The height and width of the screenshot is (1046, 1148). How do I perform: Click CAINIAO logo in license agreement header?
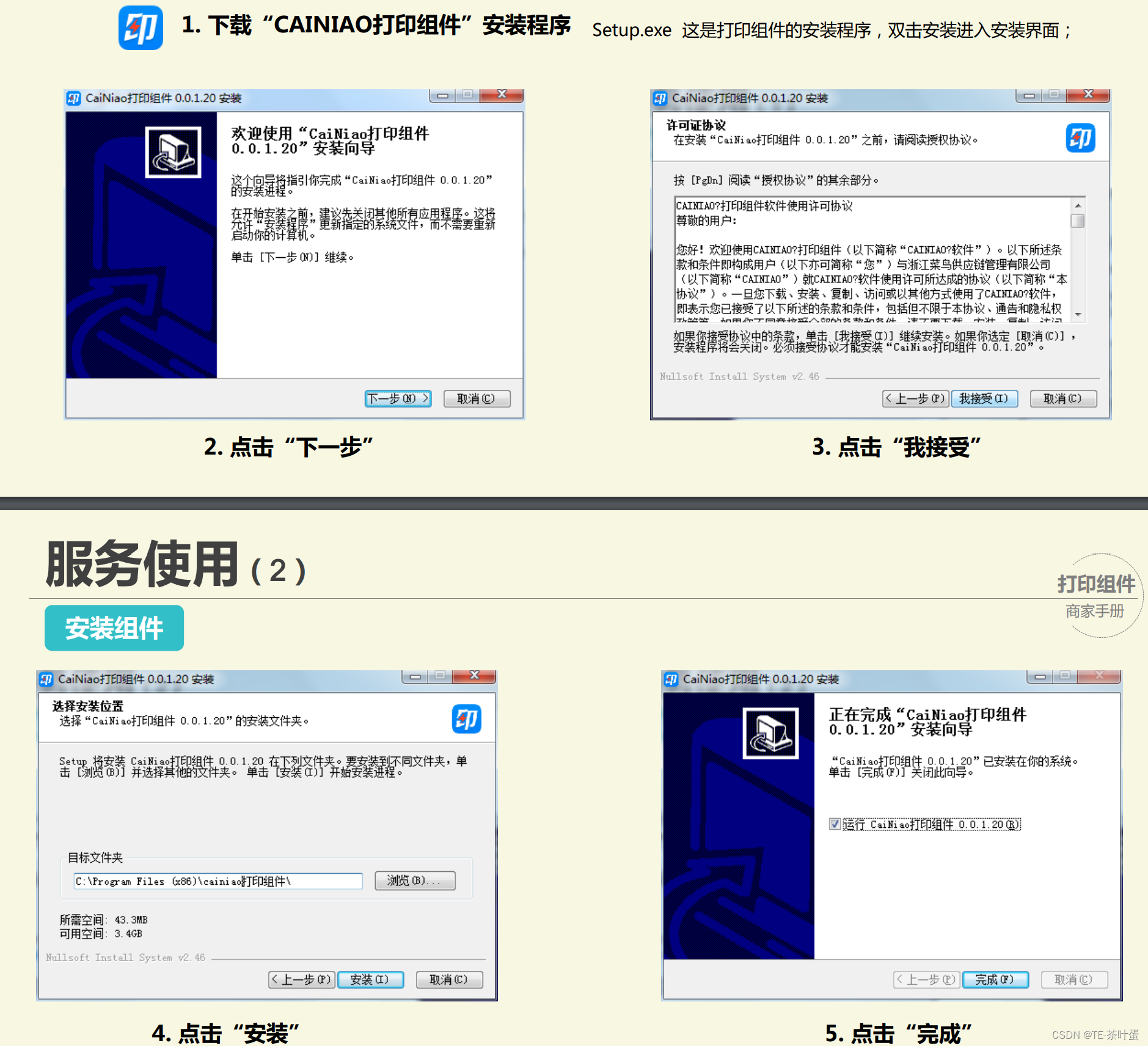click(1080, 137)
